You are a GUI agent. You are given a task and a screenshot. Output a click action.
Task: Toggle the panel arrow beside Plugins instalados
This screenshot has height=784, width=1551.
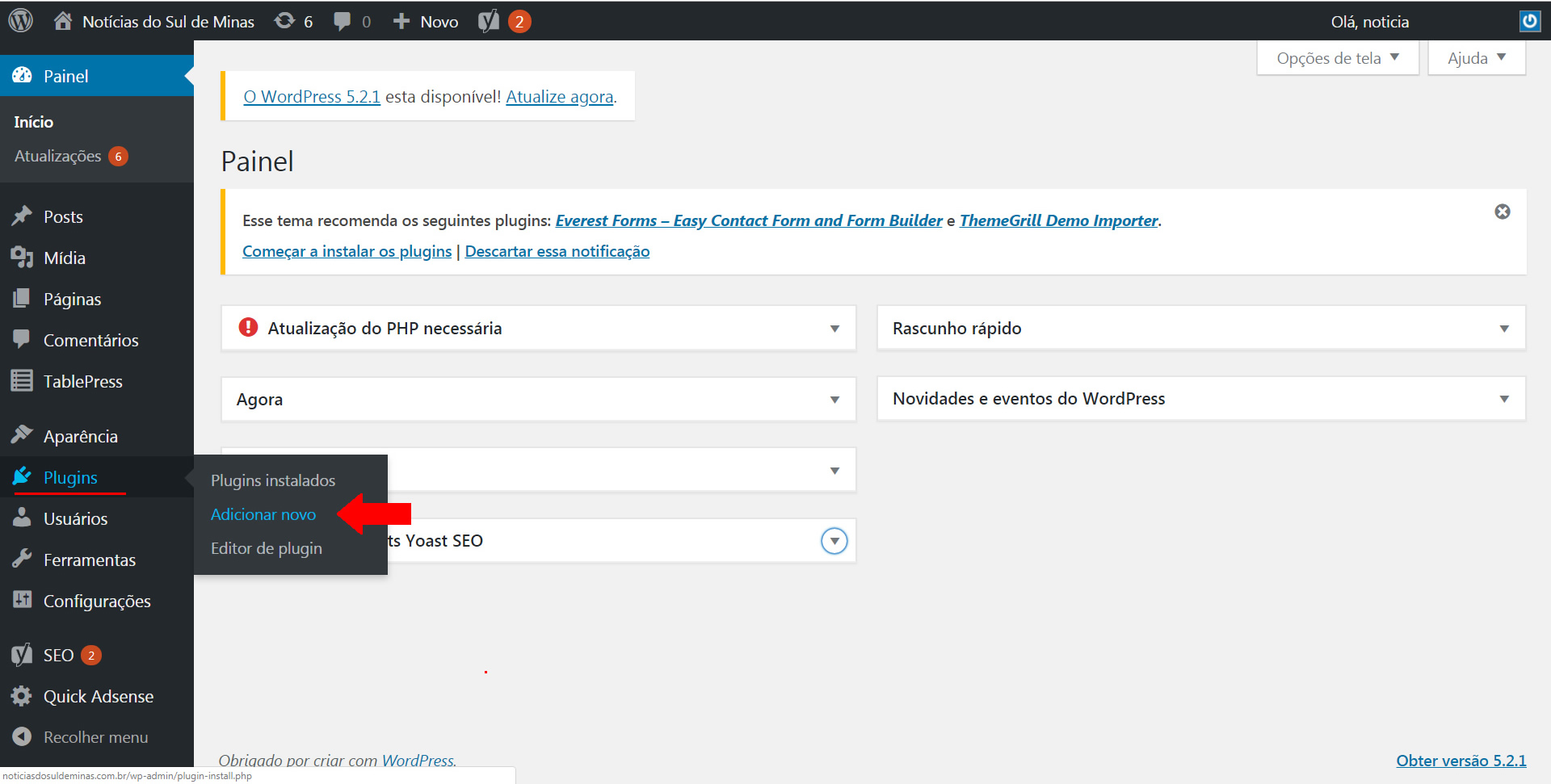click(834, 471)
